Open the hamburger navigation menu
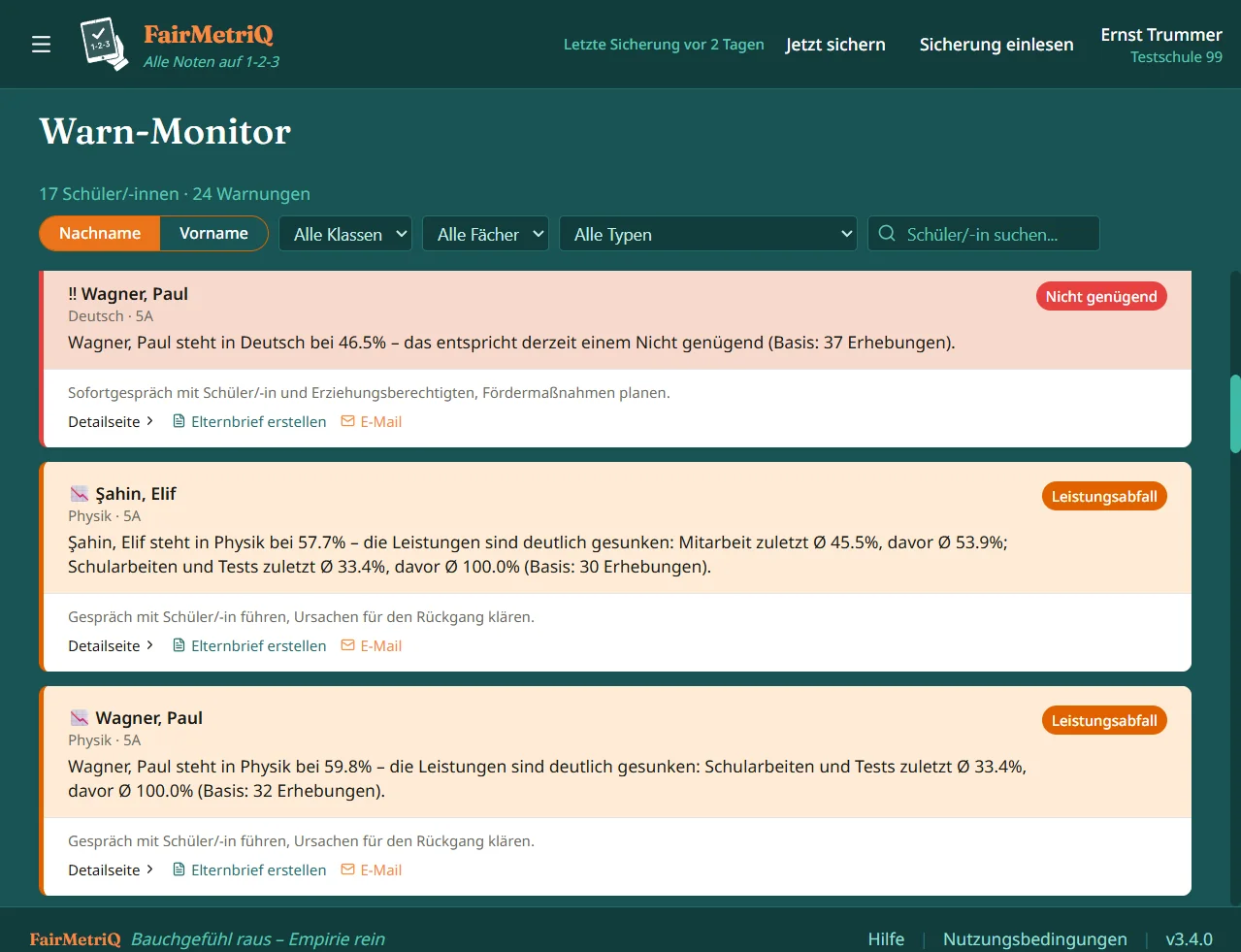This screenshot has width=1241, height=952. pos(41,45)
